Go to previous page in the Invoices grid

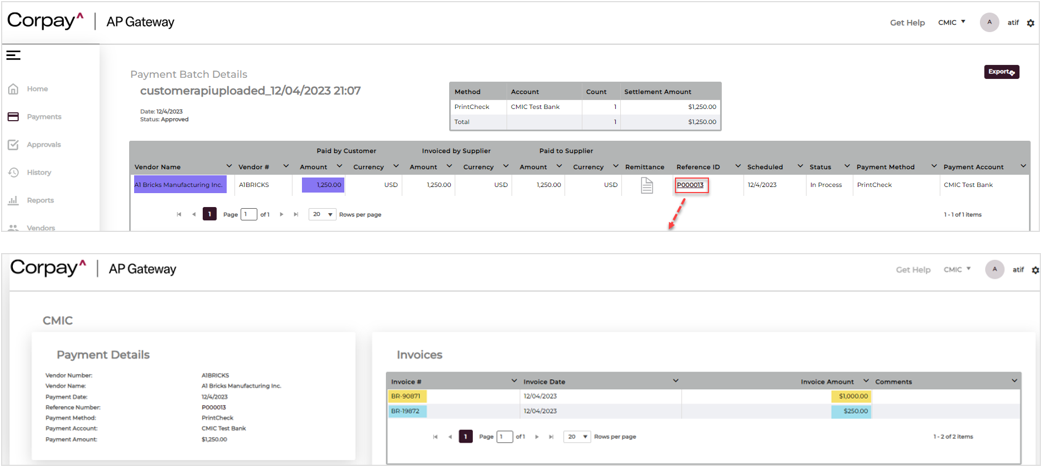pos(450,437)
